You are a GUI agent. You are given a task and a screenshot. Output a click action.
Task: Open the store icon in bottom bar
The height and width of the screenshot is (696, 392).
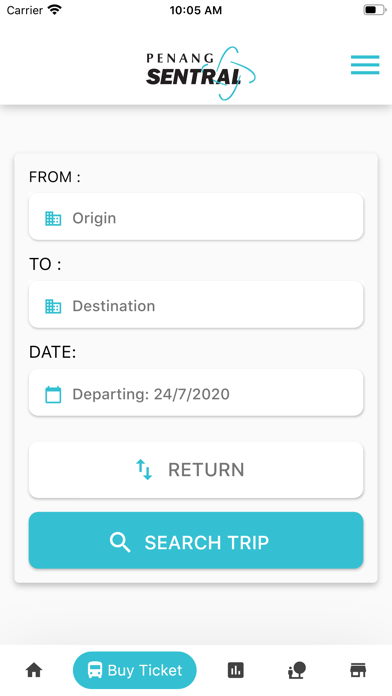click(x=358, y=670)
